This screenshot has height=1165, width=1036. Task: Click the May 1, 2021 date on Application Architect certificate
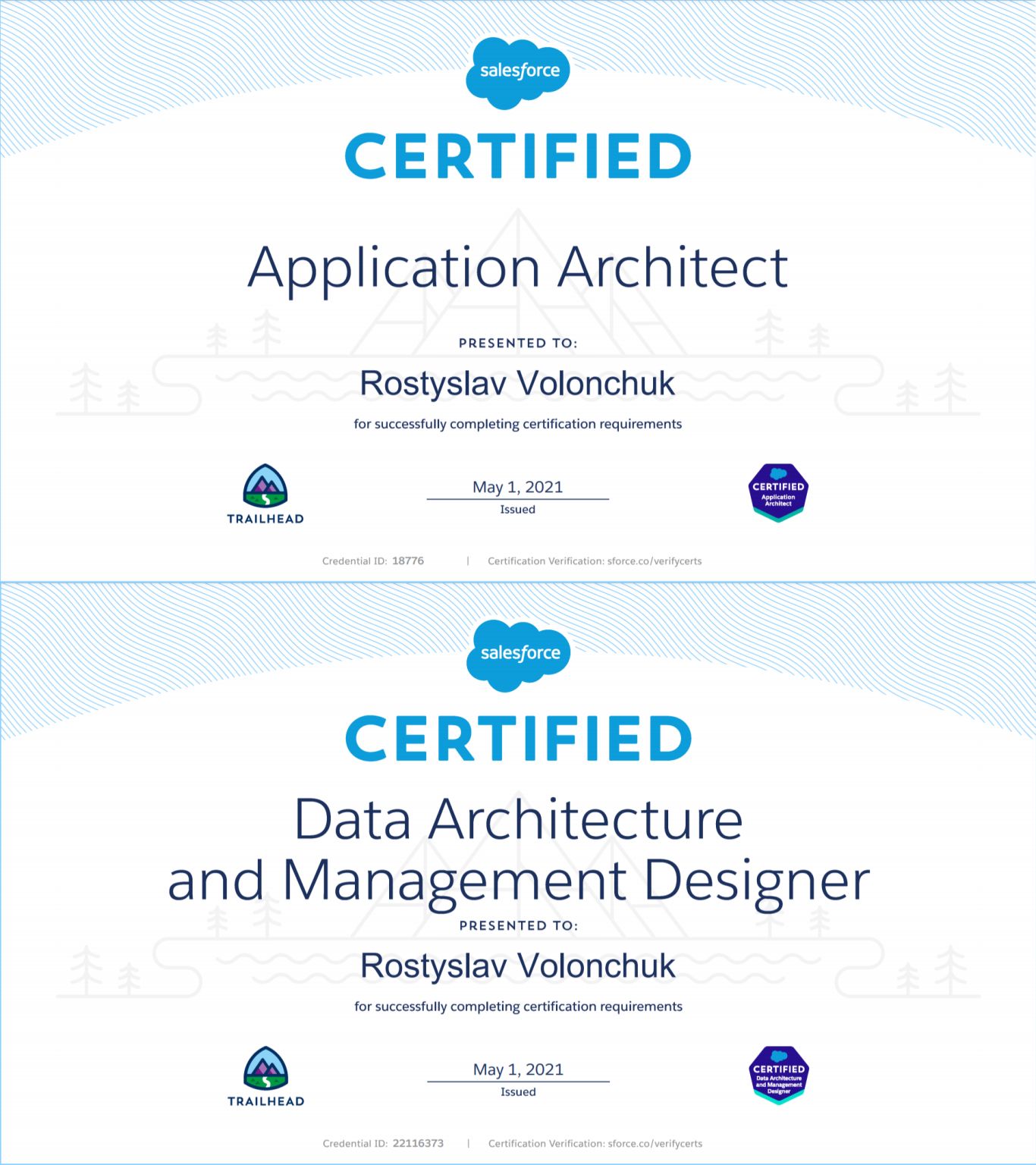pyautogui.click(x=518, y=487)
